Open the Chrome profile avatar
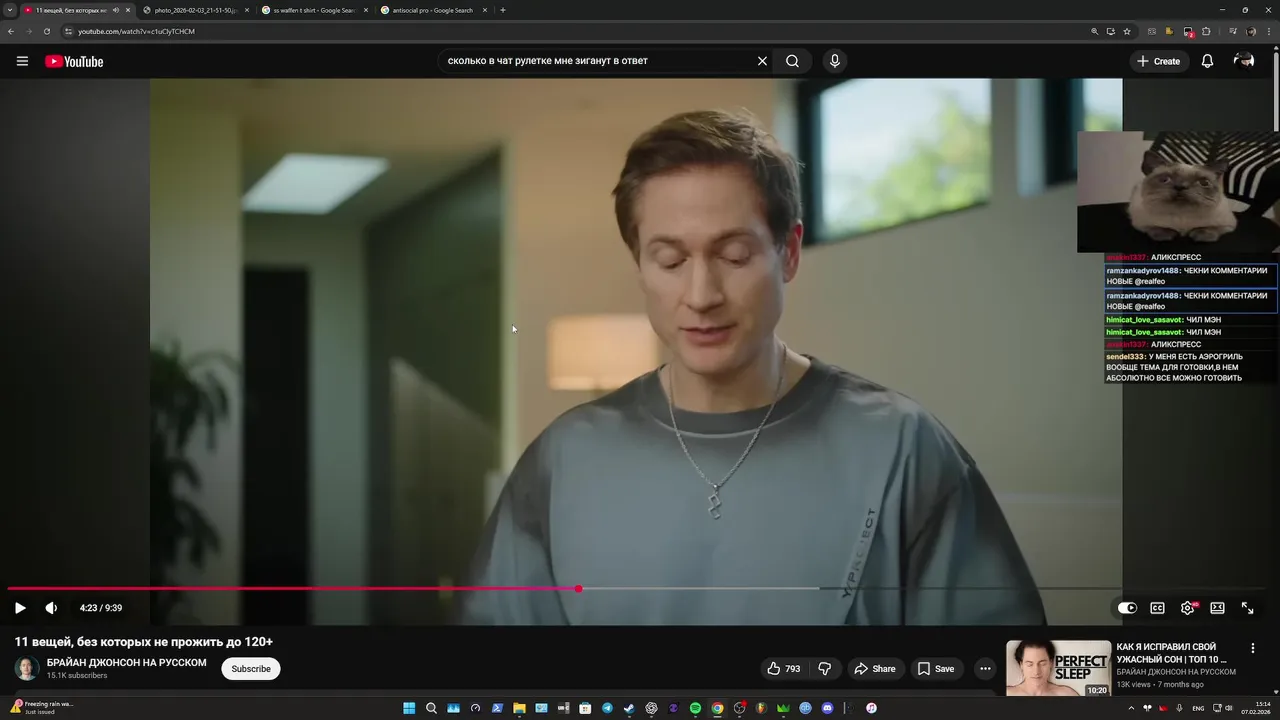The width and height of the screenshot is (1280, 720). click(1251, 31)
